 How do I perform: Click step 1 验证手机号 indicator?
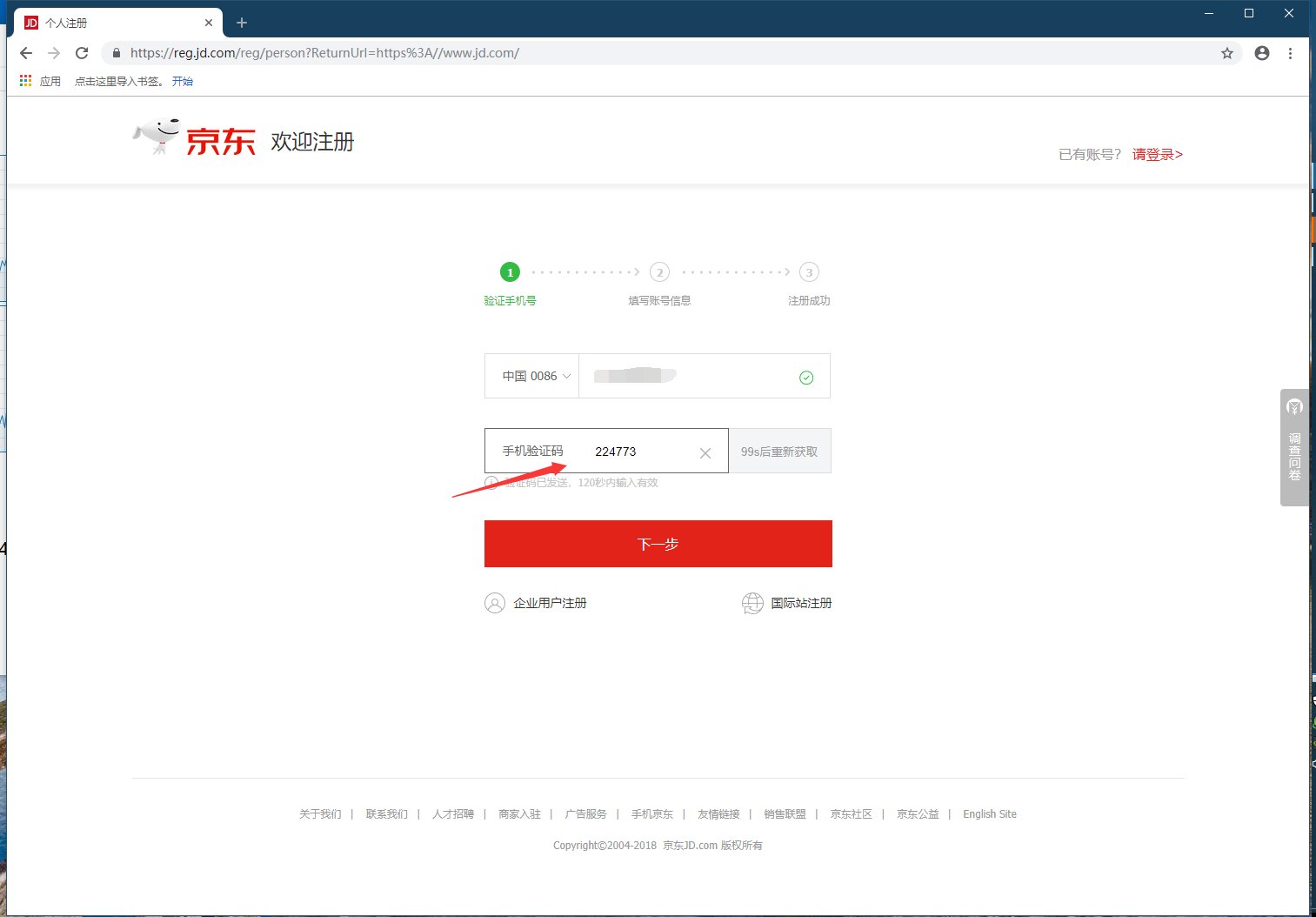click(x=510, y=271)
